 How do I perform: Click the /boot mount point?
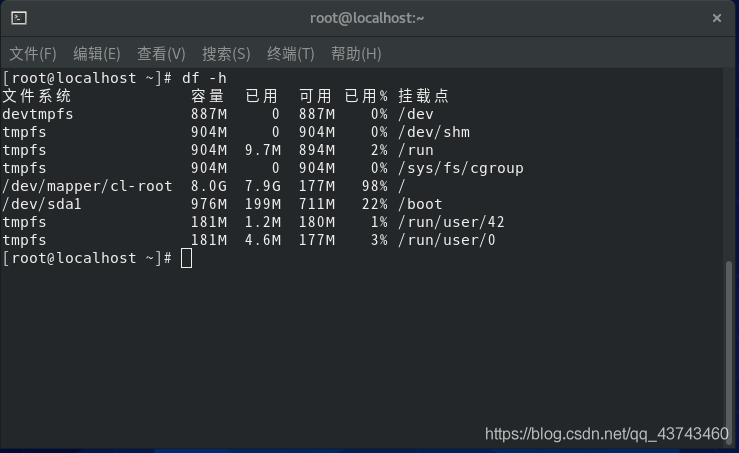click(x=420, y=204)
